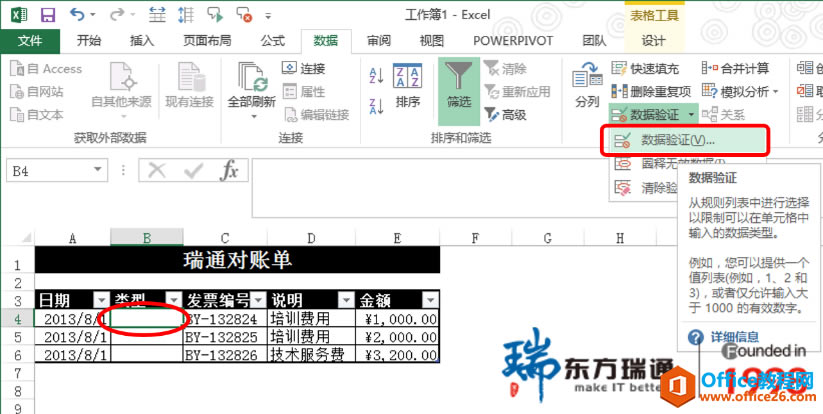The height and width of the screenshot is (414, 823).
Task: Switch to the 开始 ribbon tab
Action: point(89,41)
